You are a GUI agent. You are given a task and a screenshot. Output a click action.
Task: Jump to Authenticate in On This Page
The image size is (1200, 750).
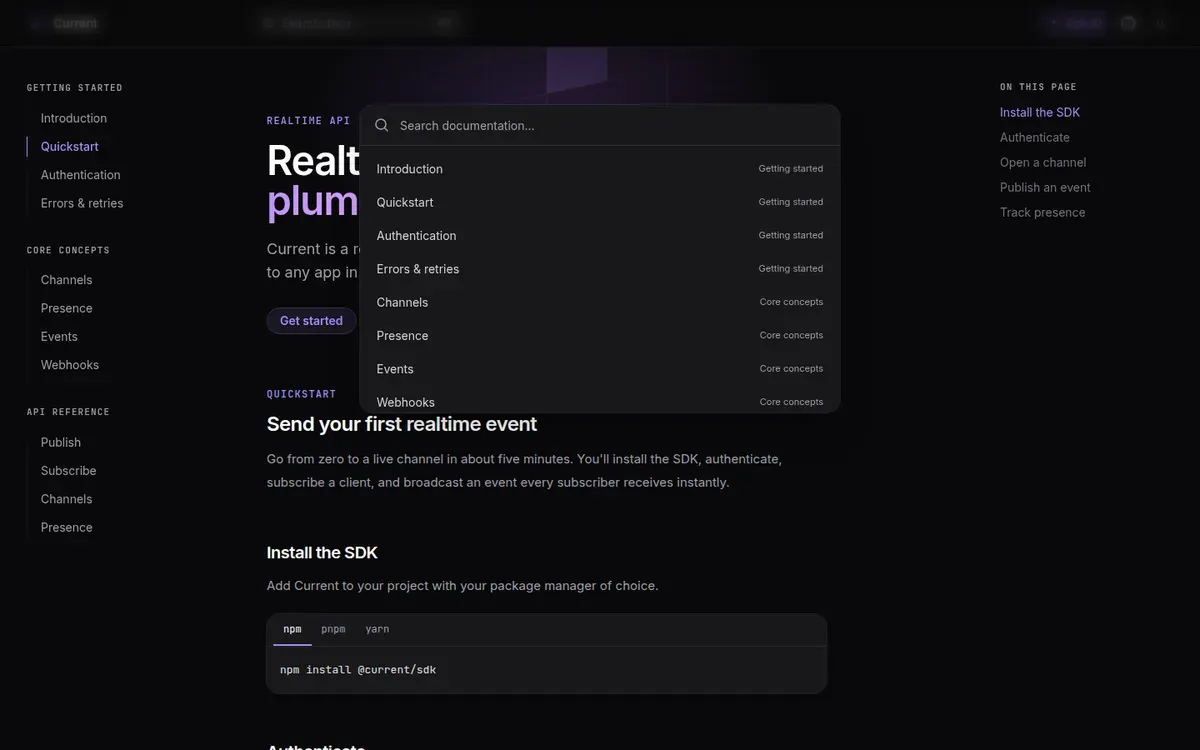(1035, 138)
